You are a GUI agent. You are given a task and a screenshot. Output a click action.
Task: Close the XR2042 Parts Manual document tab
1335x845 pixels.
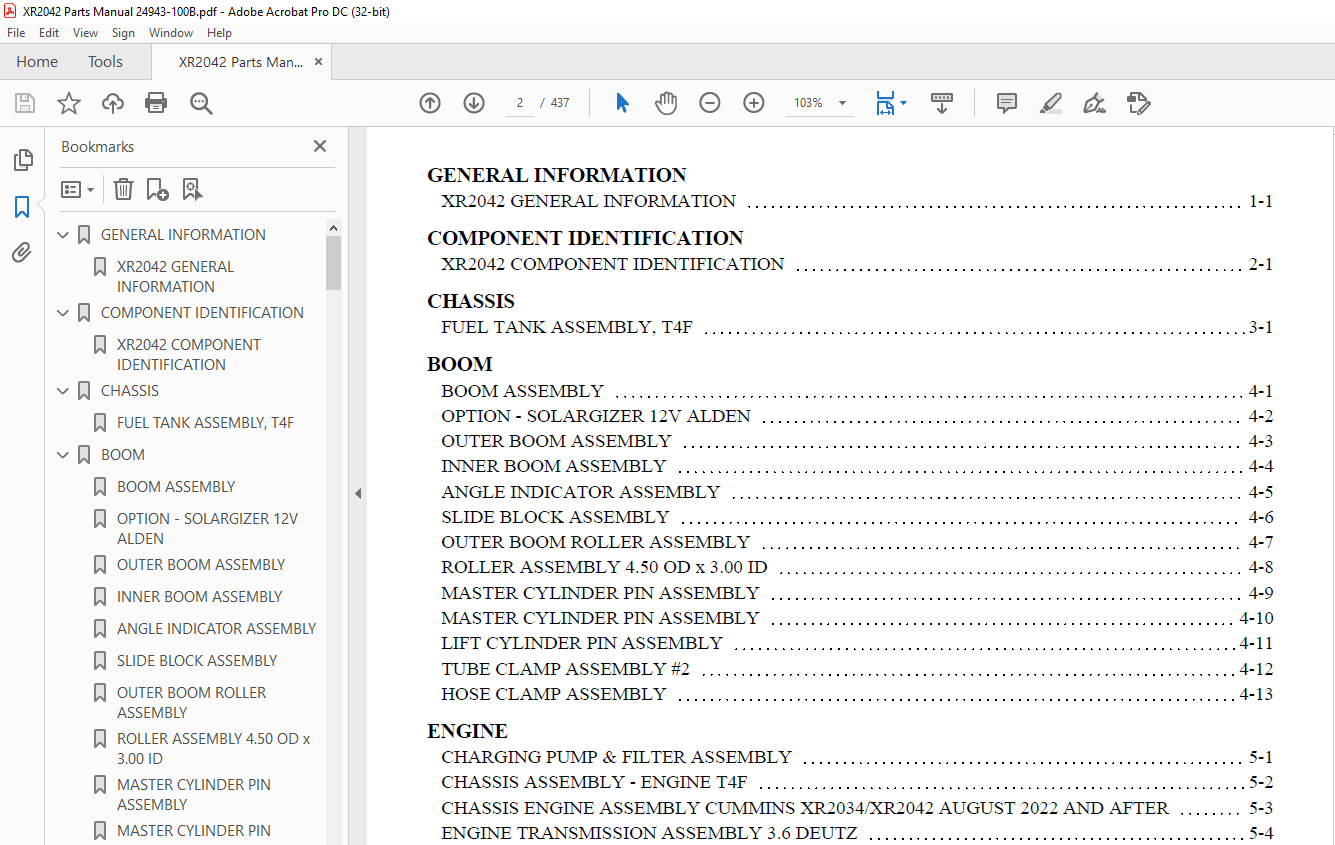click(x=319, y=62)
